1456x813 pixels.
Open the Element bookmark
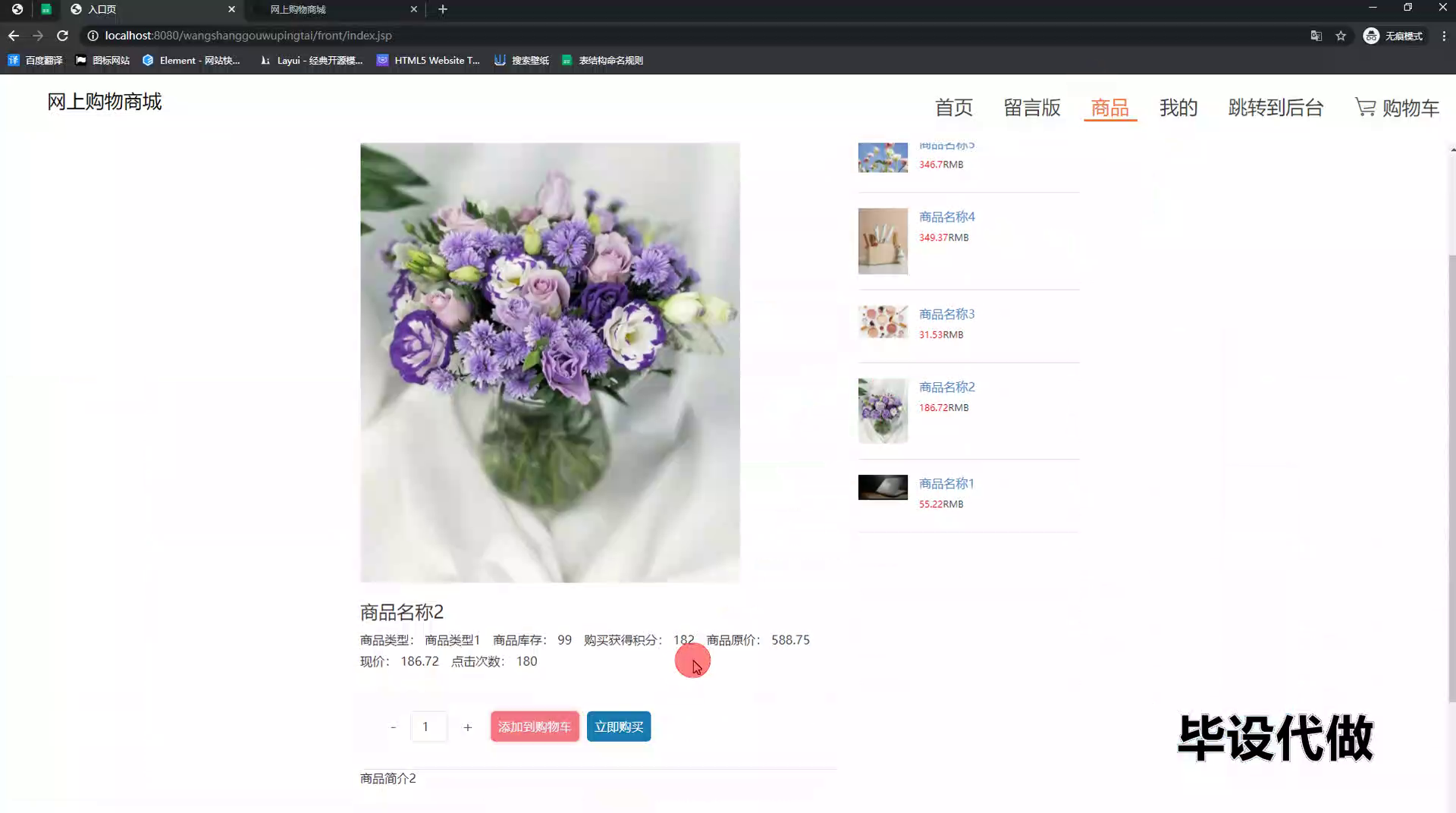(x=191, y=60)
